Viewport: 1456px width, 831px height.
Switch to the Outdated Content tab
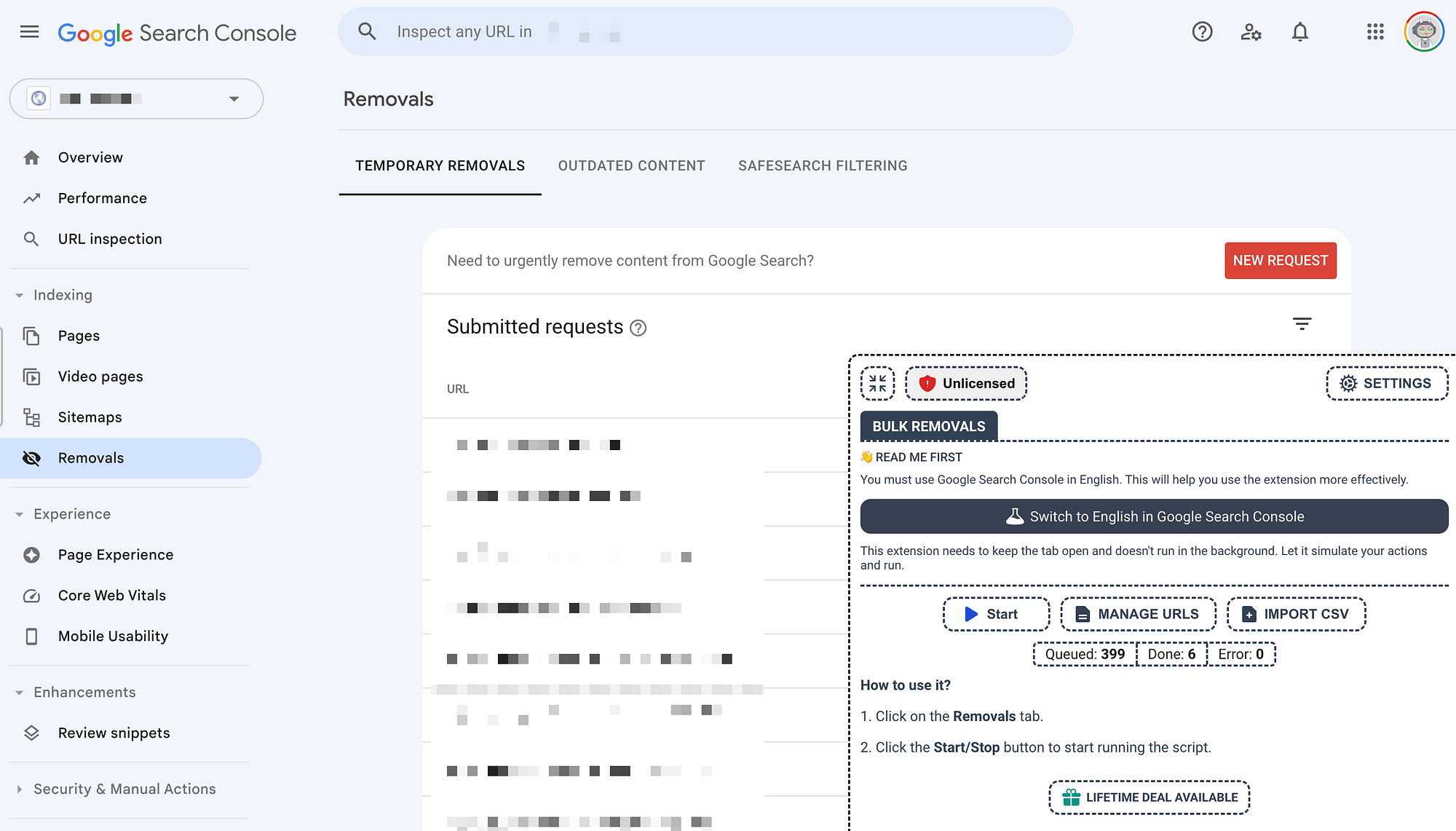point(631,165)
